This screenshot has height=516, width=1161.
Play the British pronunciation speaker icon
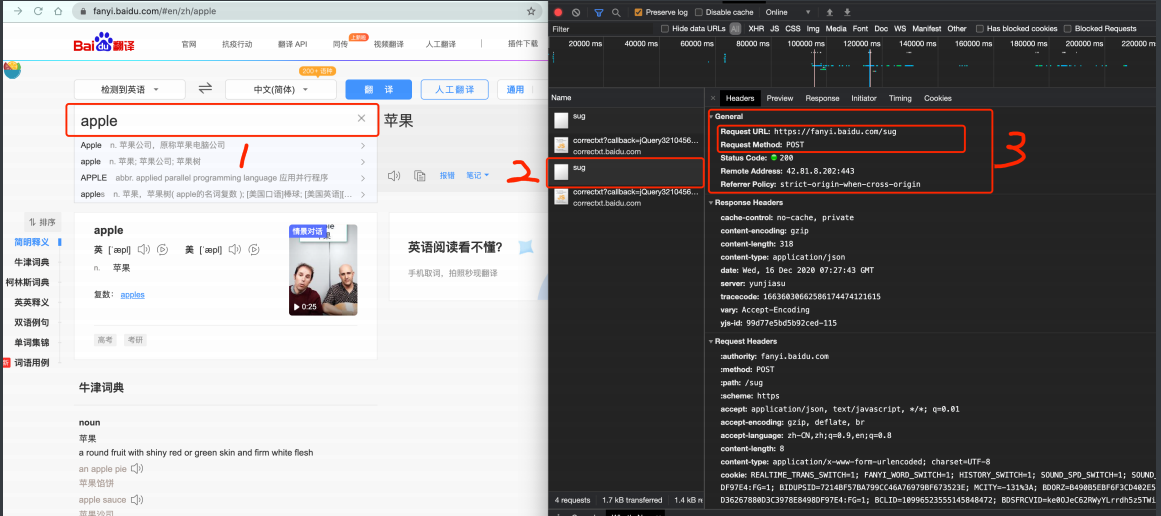pos(144,249)
